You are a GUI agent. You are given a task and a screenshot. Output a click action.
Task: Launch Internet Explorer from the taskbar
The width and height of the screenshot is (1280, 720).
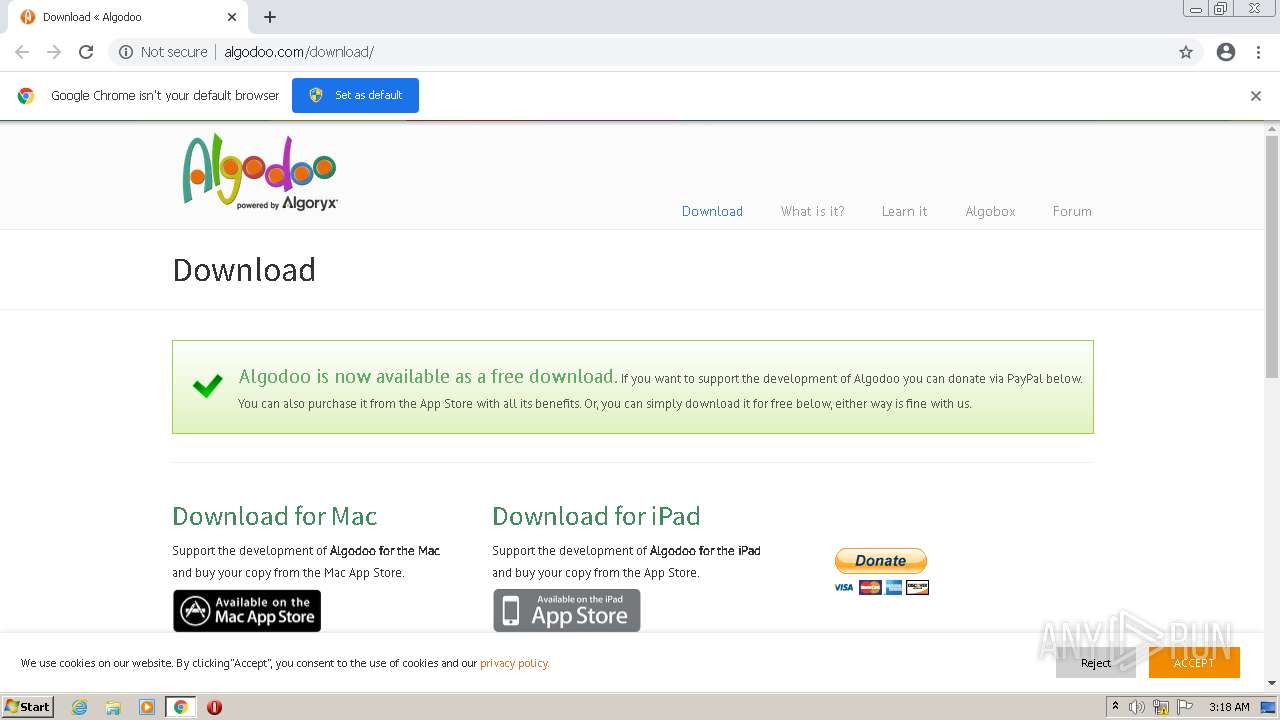pyautogui.click(x=79, y=707)
